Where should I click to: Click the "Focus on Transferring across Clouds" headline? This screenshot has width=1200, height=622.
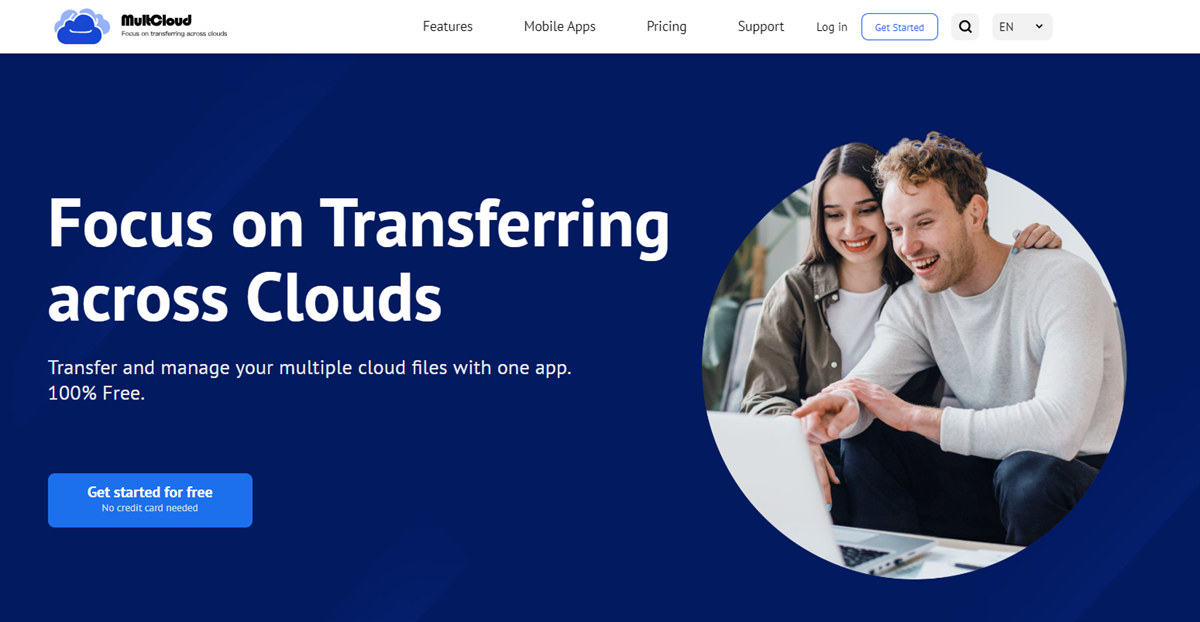359,260
